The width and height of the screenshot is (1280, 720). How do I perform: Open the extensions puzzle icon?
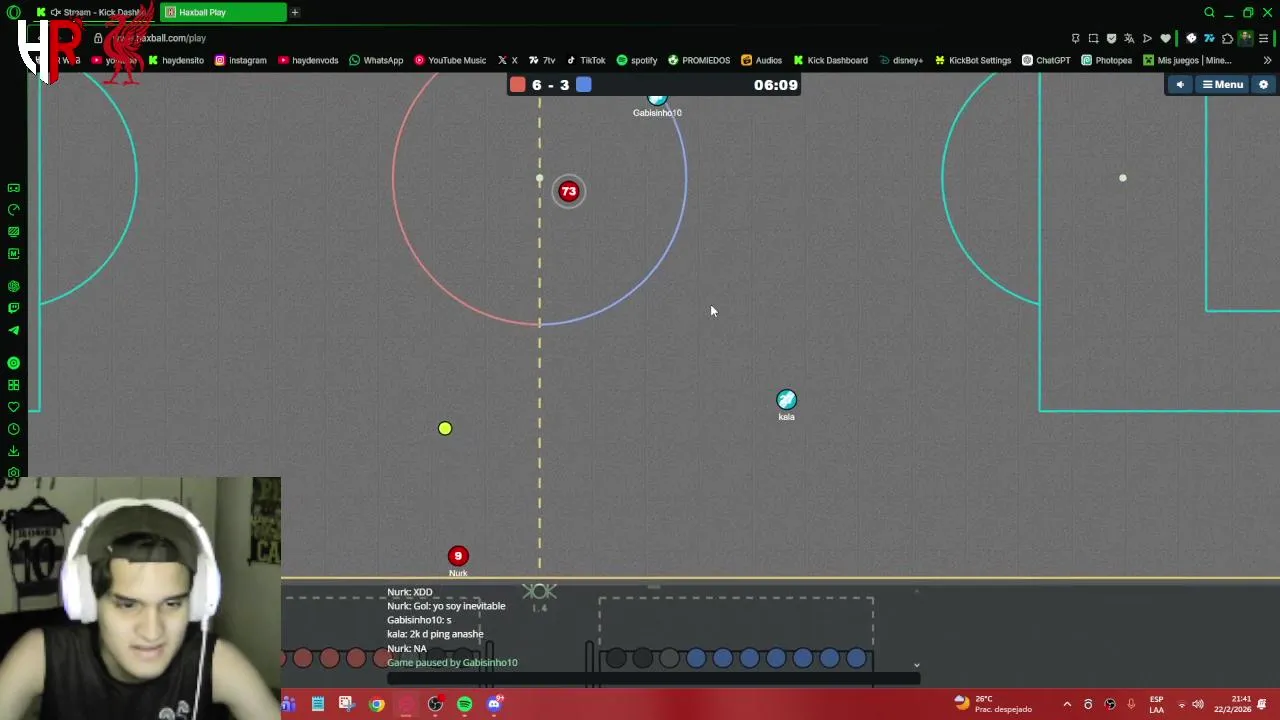tap(1227, 38)
